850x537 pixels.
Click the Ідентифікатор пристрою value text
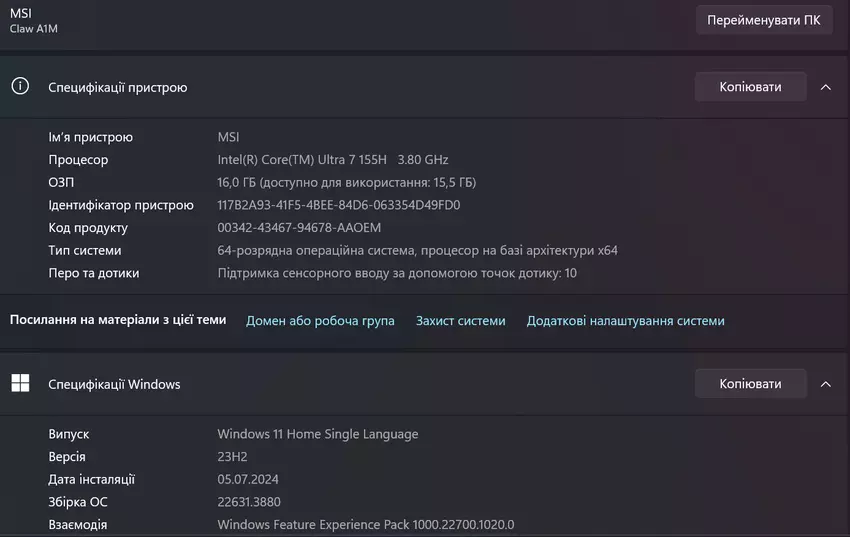point(339,205)
